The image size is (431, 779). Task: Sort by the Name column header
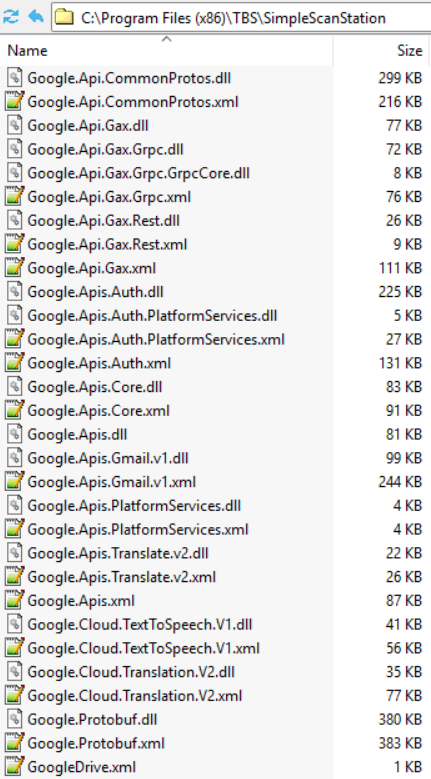pos(166,50)
